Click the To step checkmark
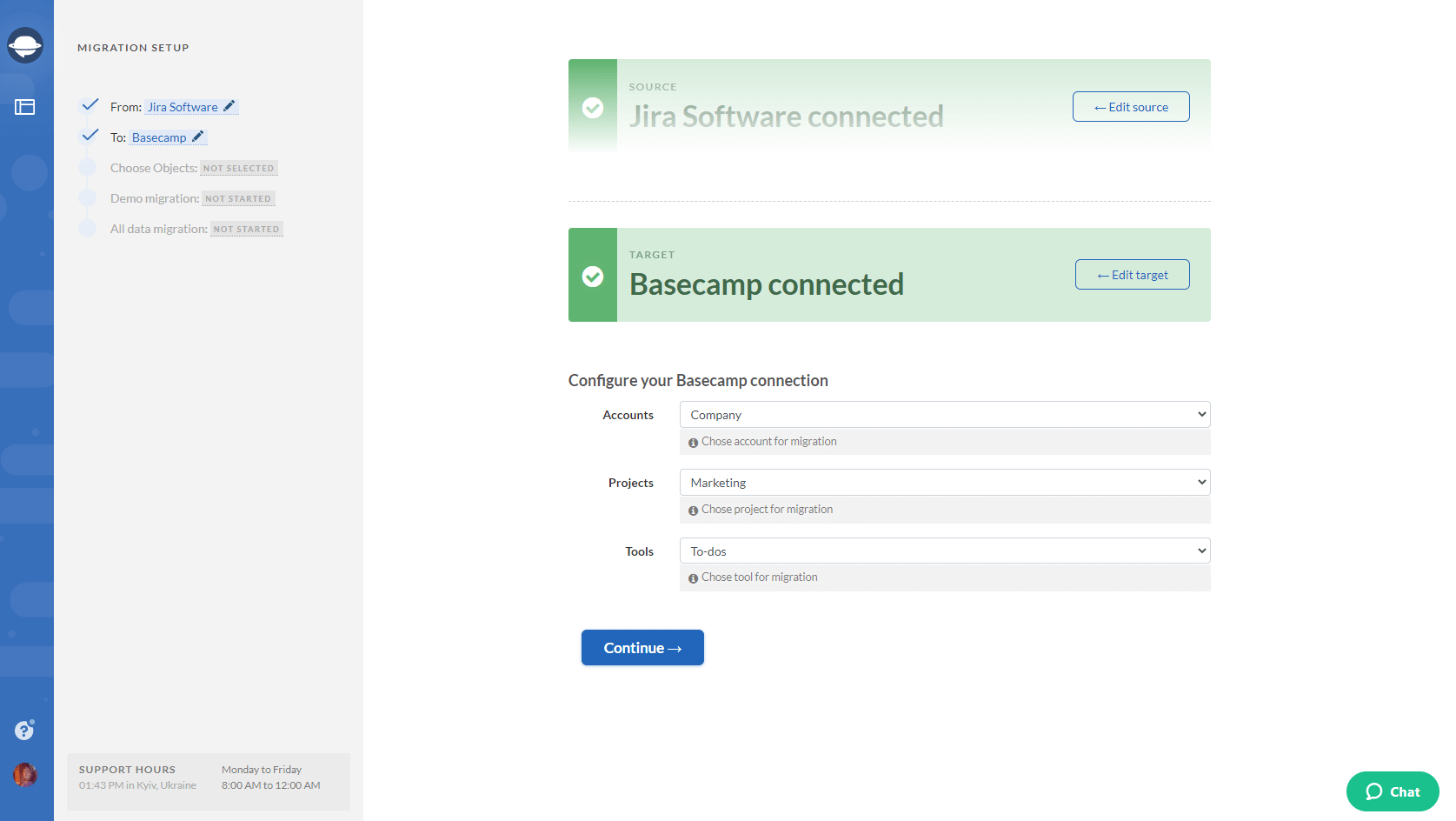 [x=90, y=135]
